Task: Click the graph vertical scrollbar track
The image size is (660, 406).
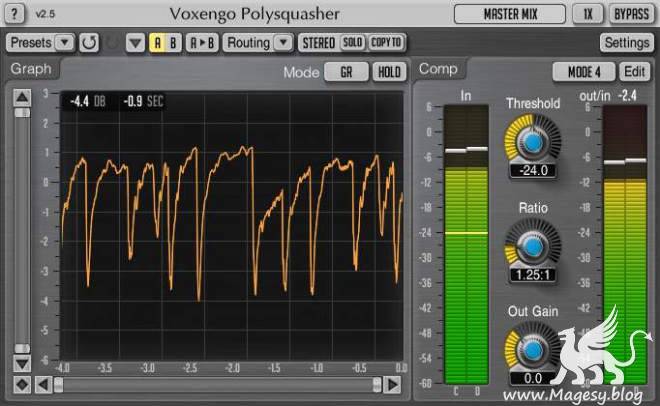Action: point(22,231)
